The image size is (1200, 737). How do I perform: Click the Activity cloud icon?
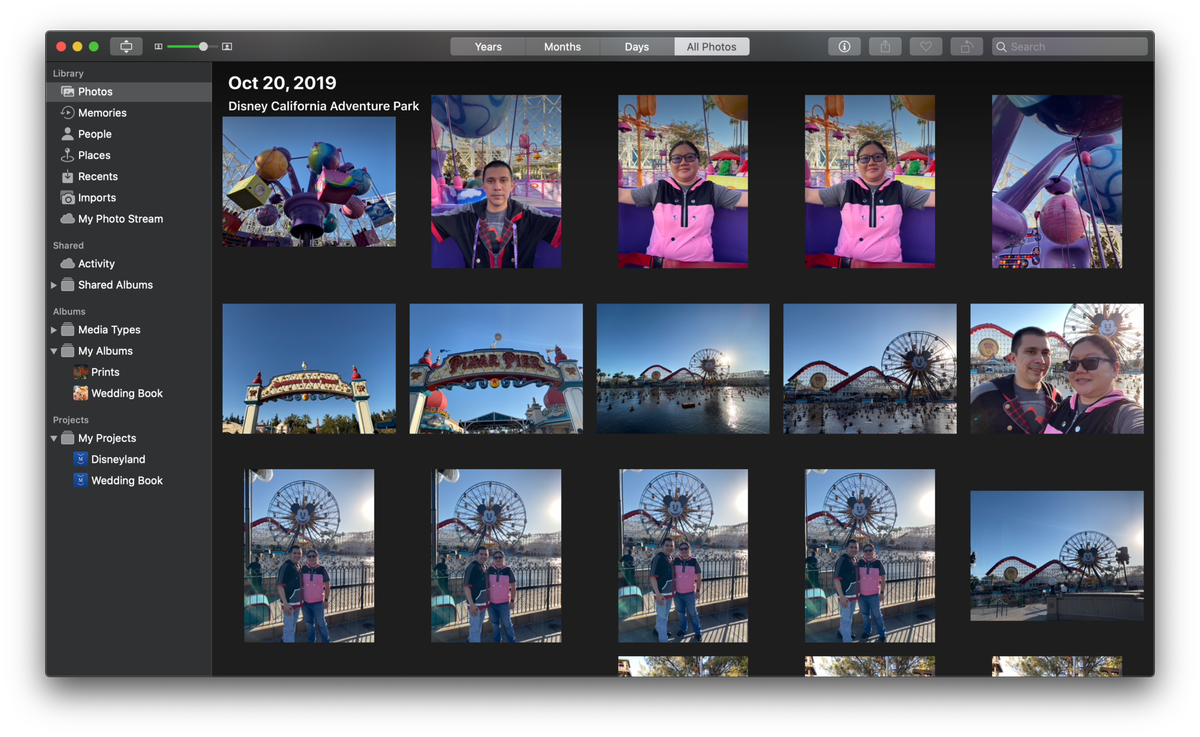[67, 264]
